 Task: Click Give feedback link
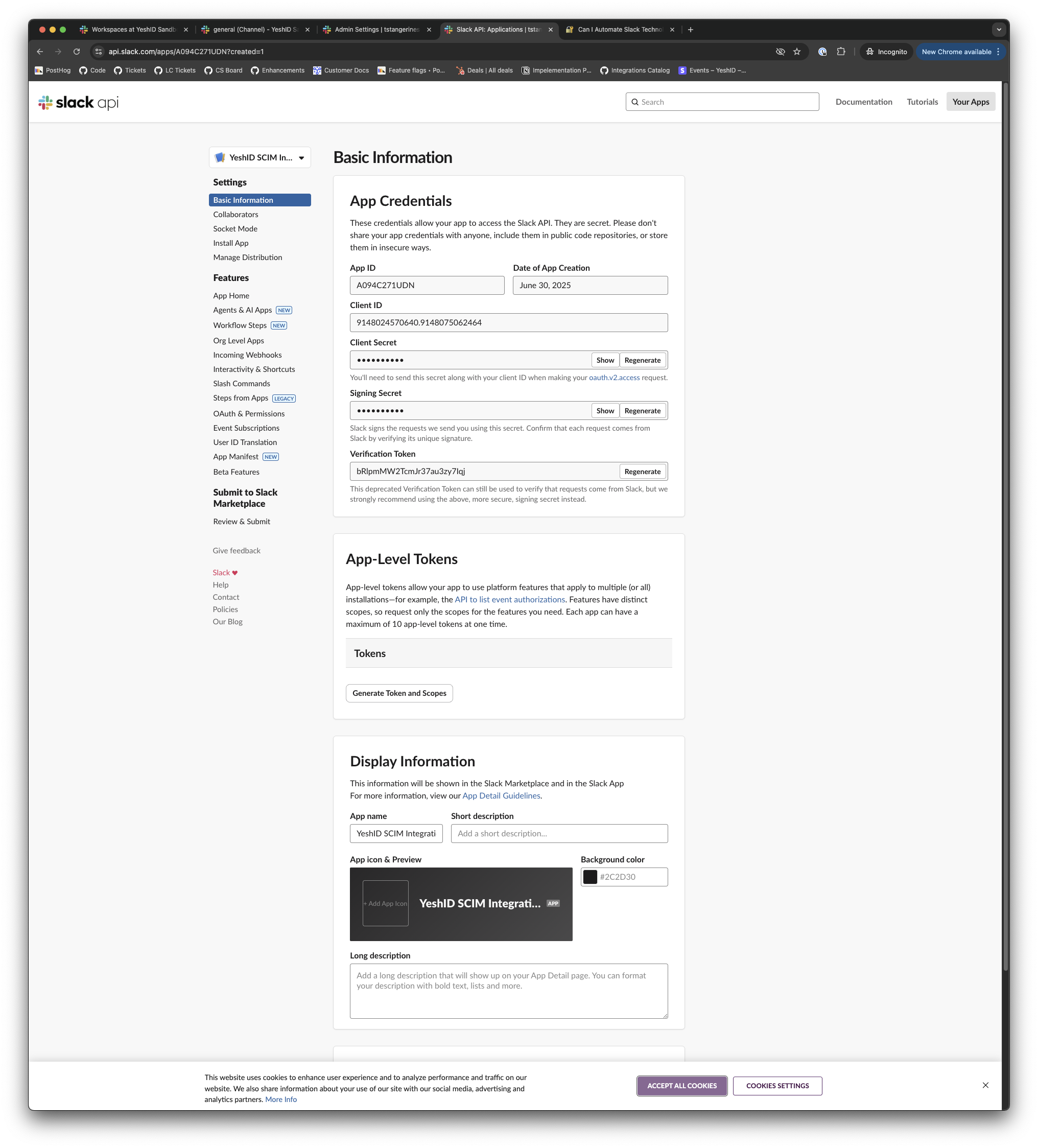(237, 551)
